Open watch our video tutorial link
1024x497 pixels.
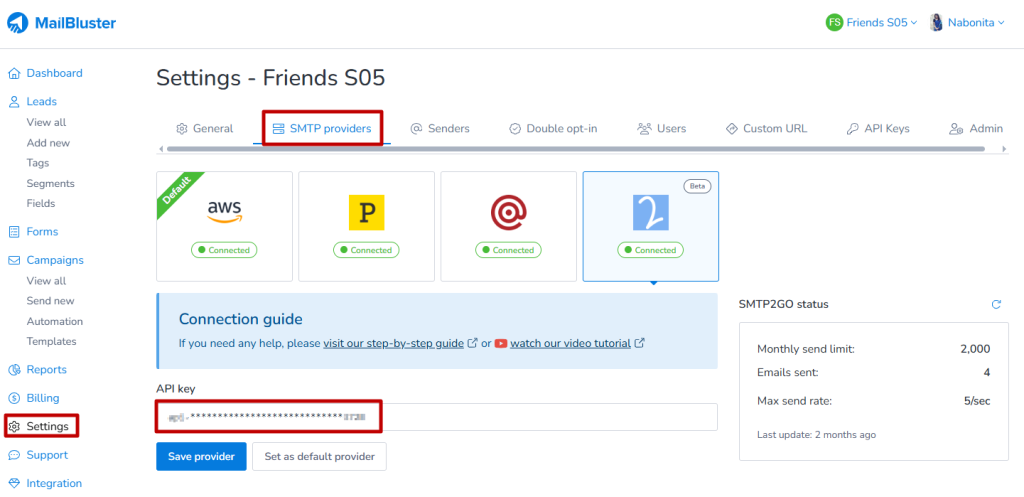coord(571,343)
